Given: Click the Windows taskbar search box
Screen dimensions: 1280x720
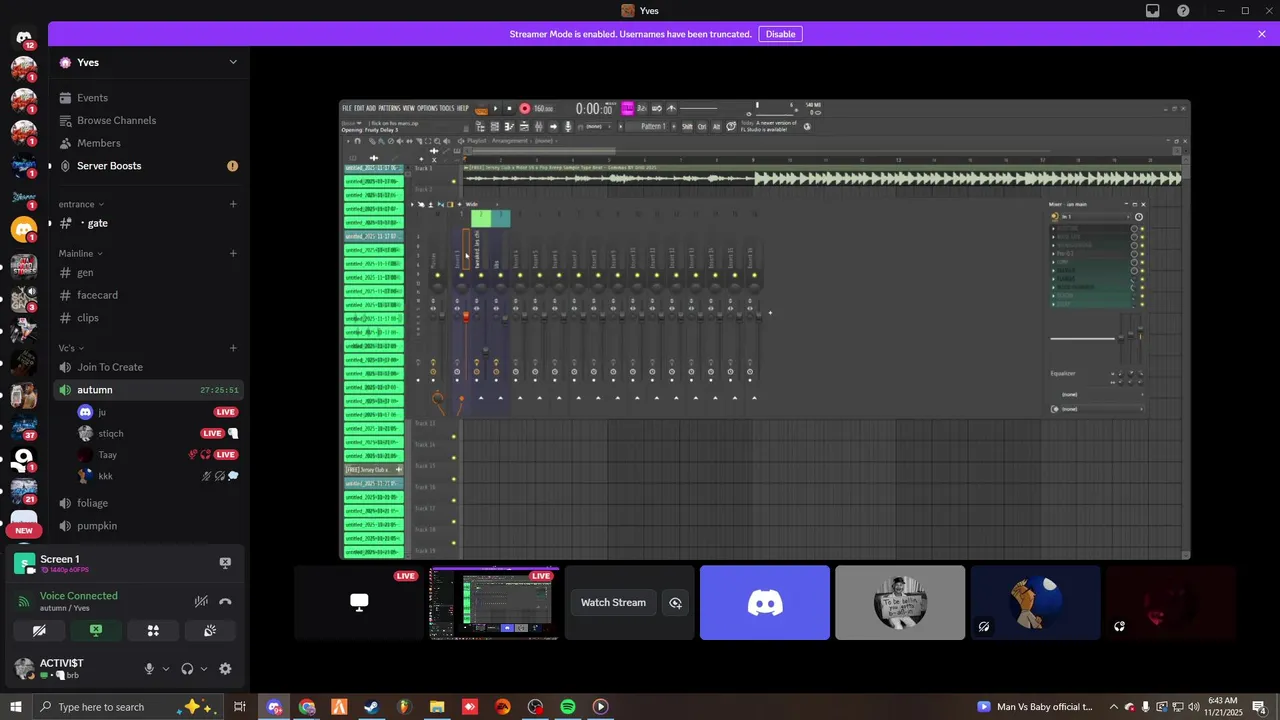Looking at the screenshot, I should tap(128, 707).
